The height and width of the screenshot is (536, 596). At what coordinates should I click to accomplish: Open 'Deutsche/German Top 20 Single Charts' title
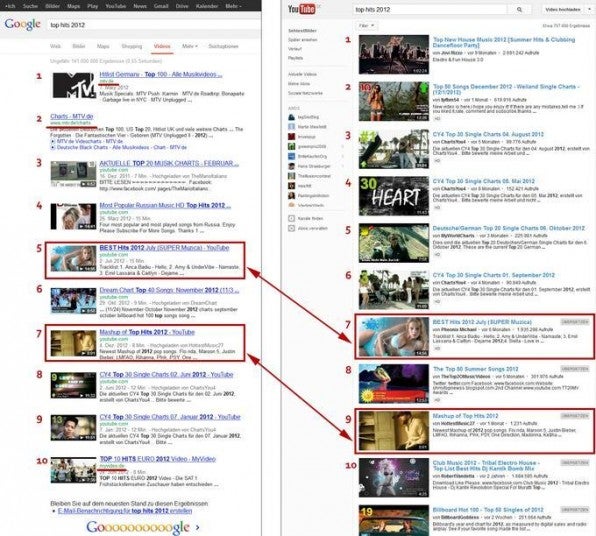click(509, 228)
